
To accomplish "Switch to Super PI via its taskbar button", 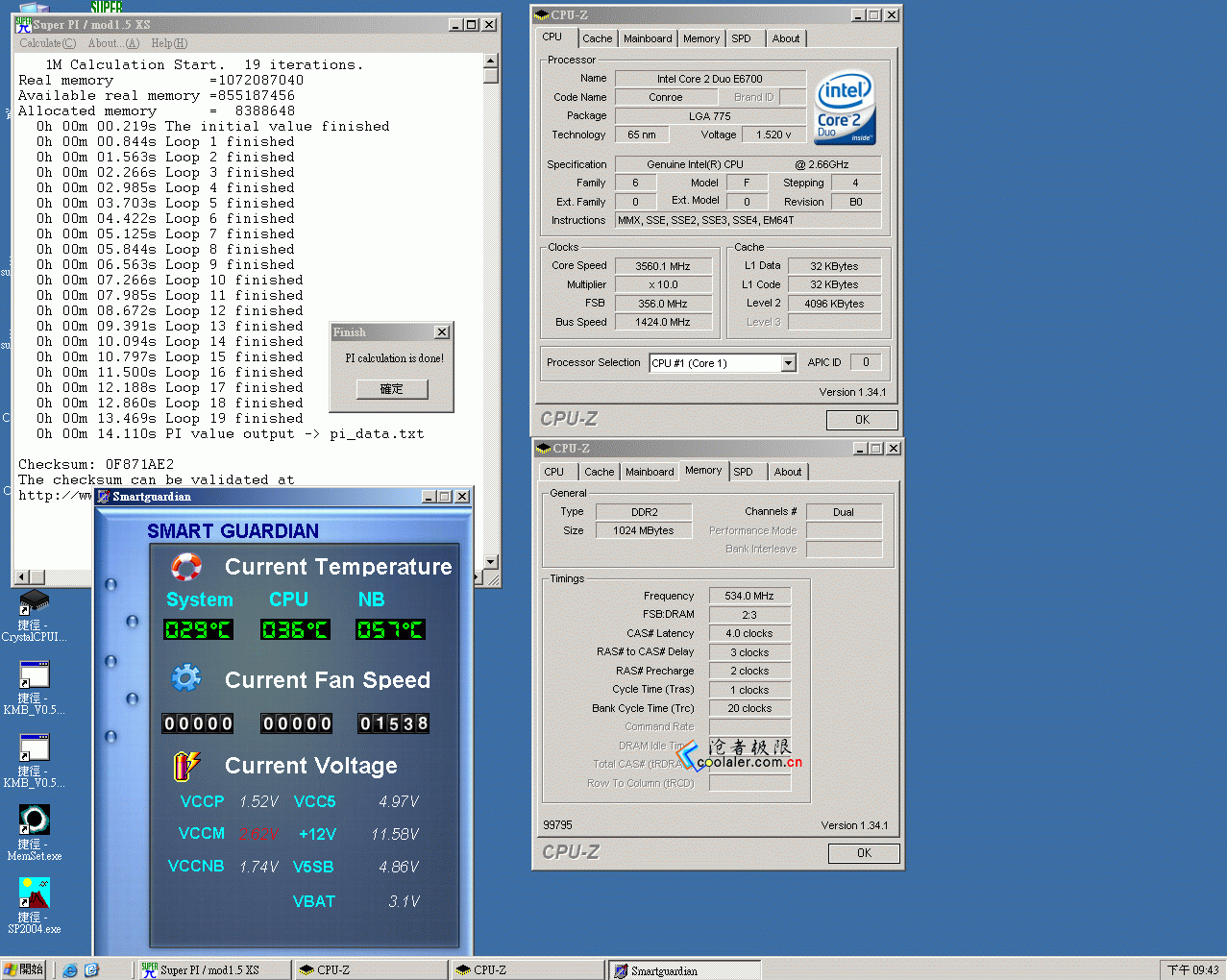I will 215,970.
